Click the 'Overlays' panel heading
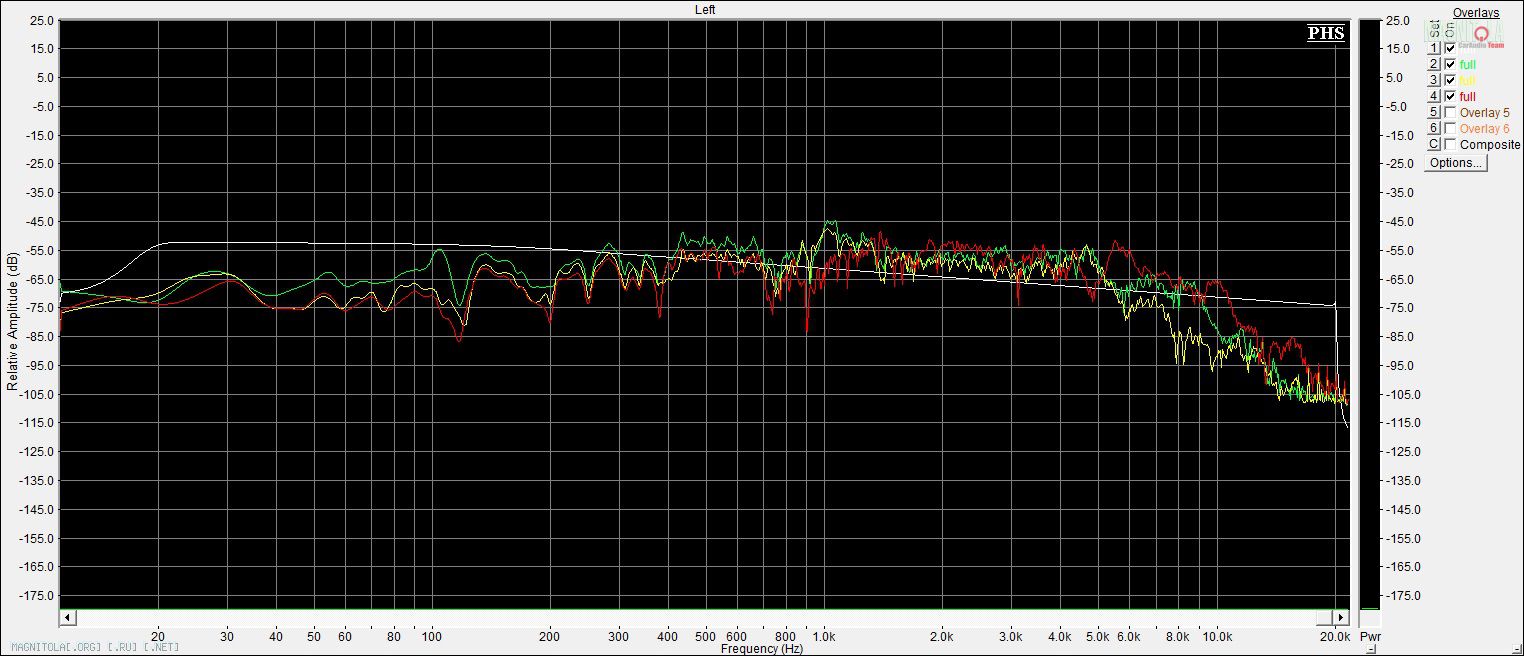This screenshot has width=1524, height=656. point(1476,13)
